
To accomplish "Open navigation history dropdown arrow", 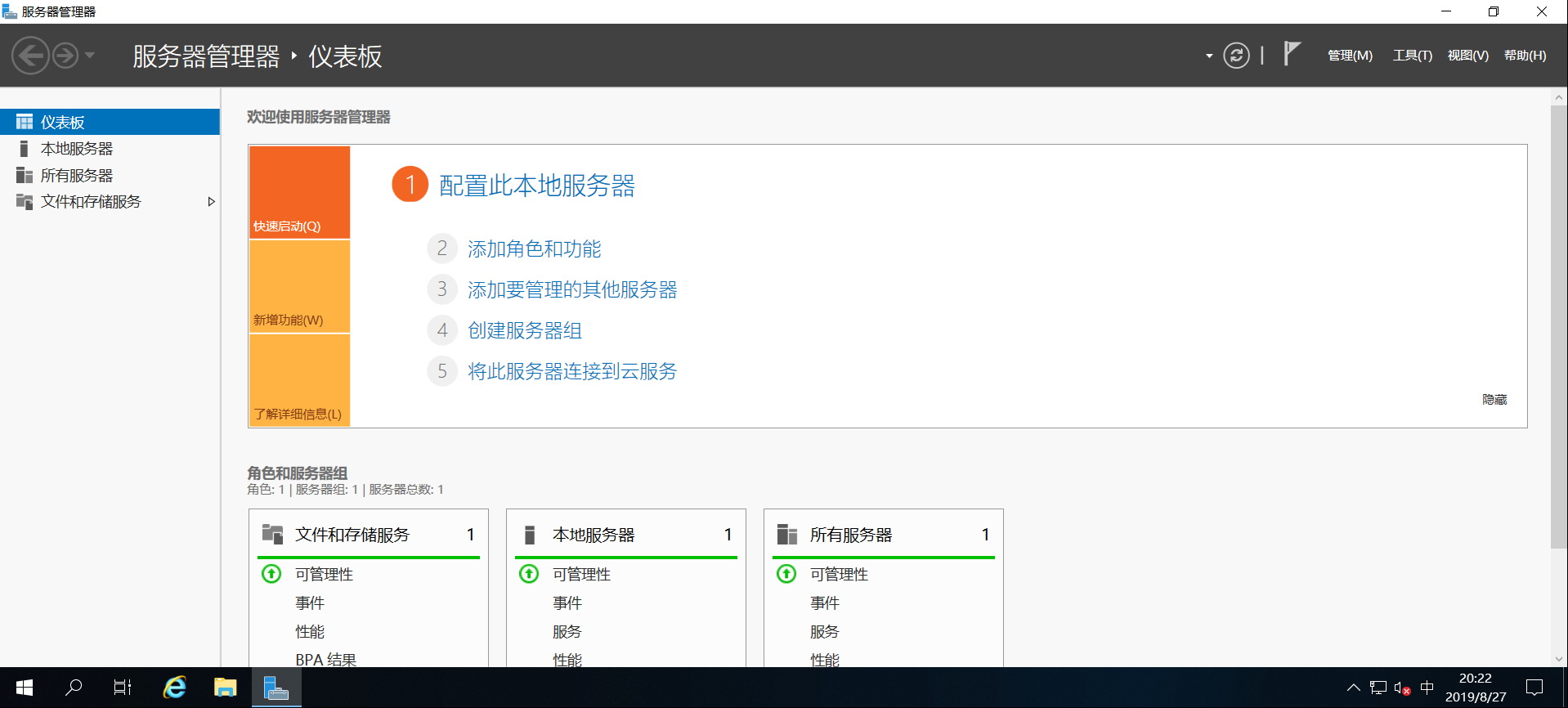I will pyautogui.click(x=90, y=56).
